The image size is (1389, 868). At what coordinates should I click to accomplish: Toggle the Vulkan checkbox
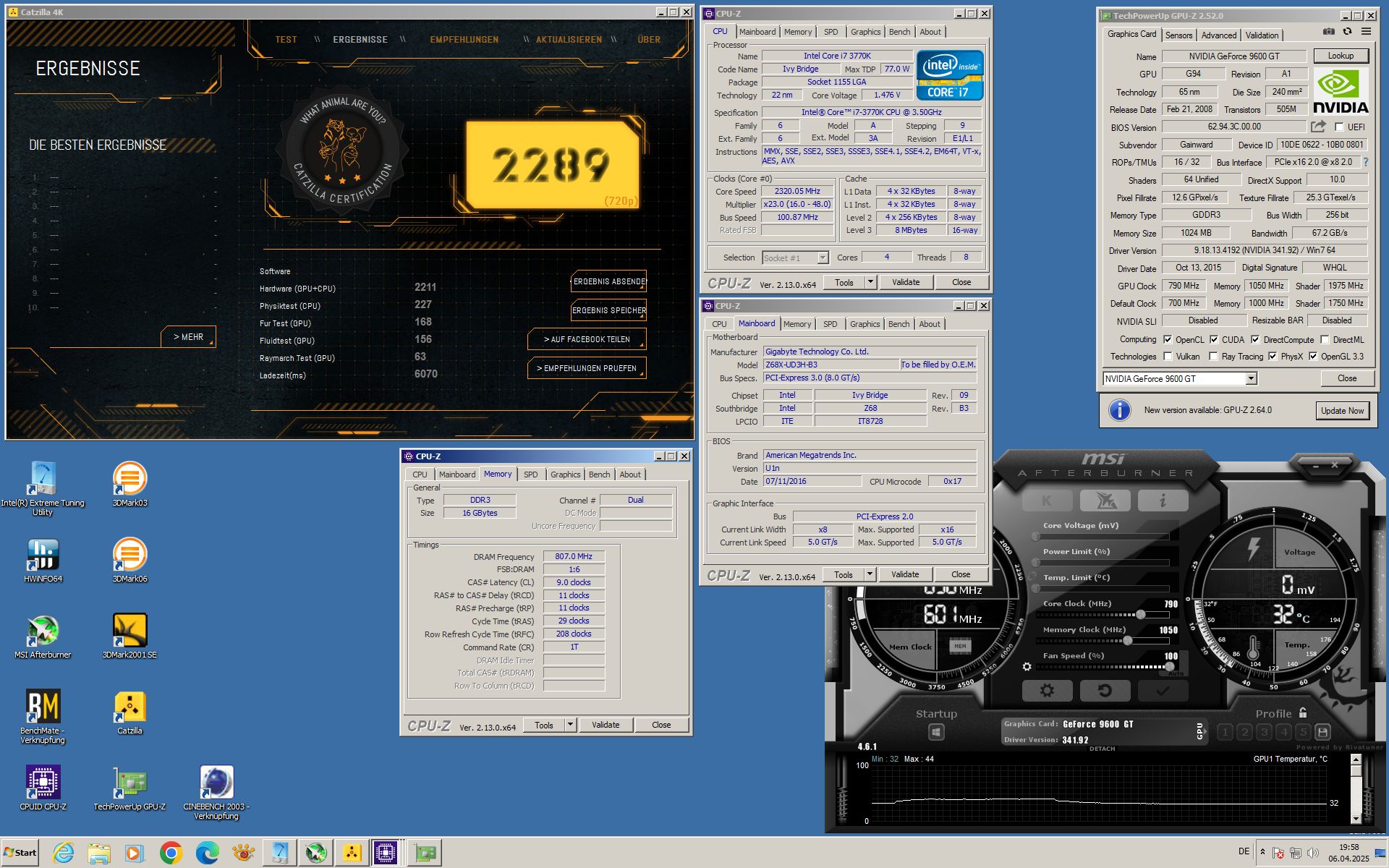click(1168, 357)
